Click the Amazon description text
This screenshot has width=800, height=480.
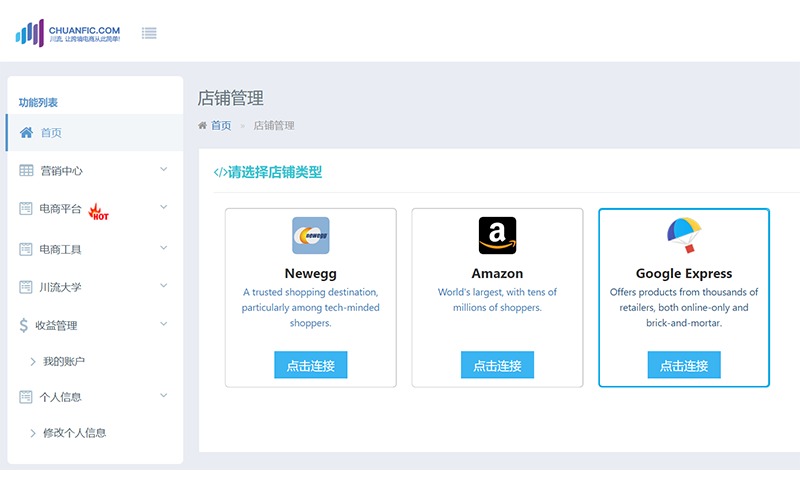click(x=497, y=300)
